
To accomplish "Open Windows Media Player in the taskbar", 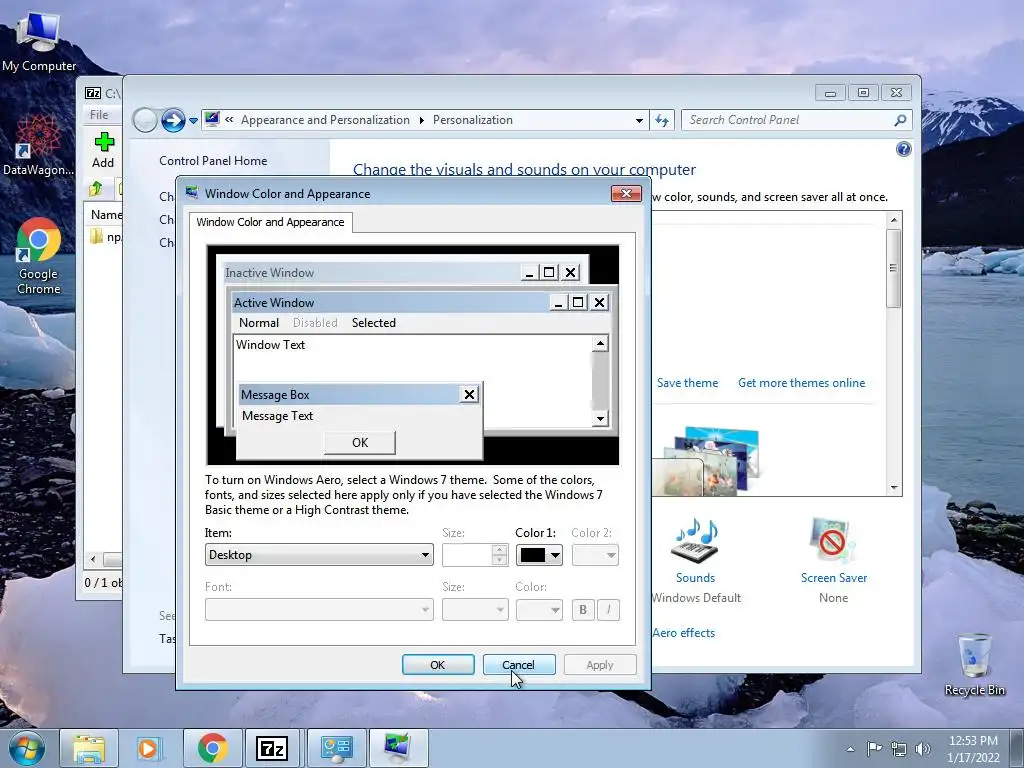I will (150, 748).
